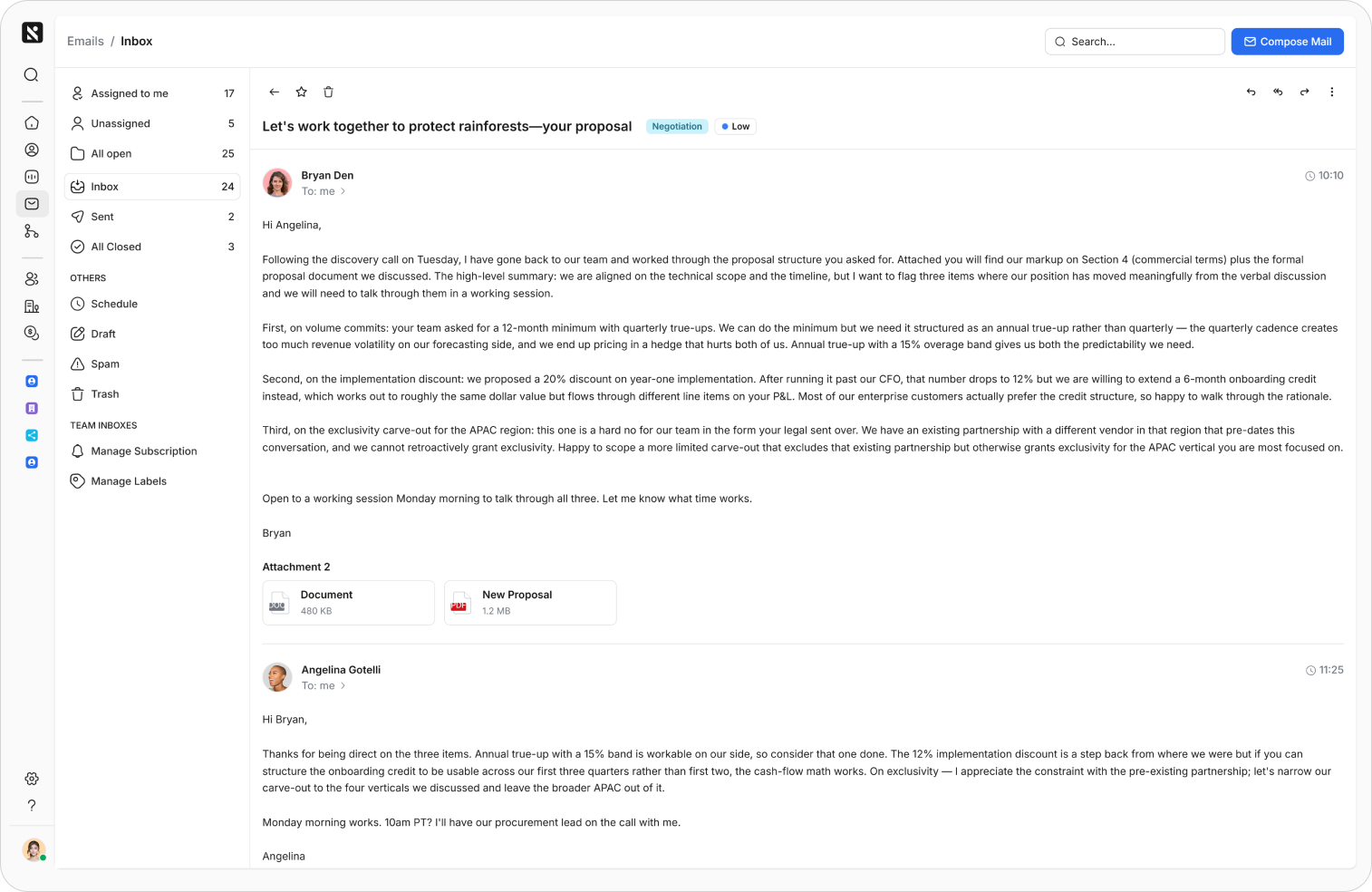Open the three-dot more options menu
The image size is (1372, 892).
coord(1332,92)
